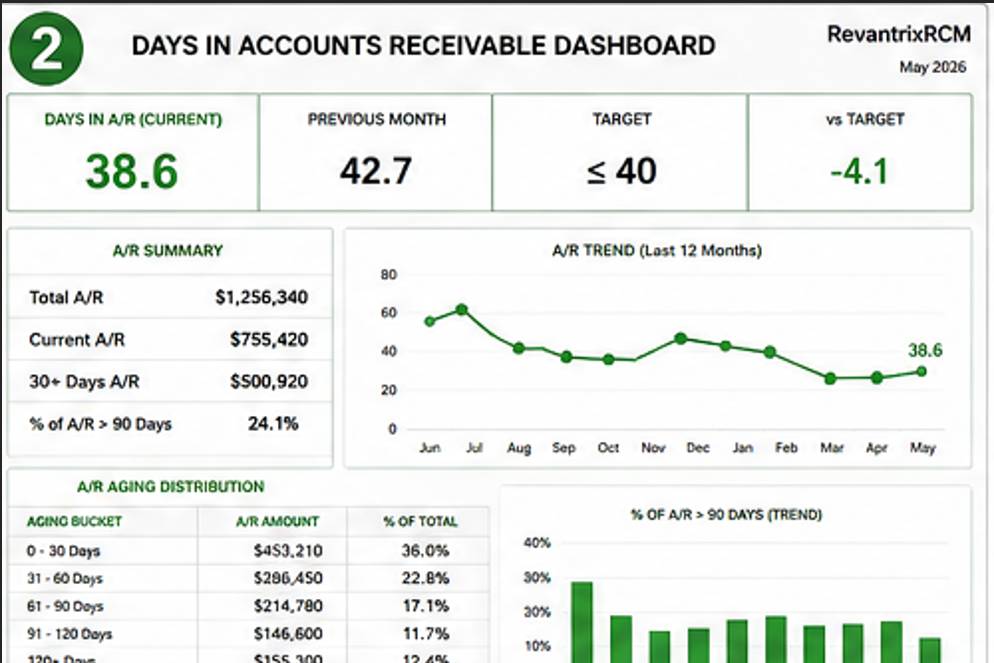This screenshot has height=663, width=994.
Task: Click the tallest first bar in the bar chart
Action: pos(582,622)
